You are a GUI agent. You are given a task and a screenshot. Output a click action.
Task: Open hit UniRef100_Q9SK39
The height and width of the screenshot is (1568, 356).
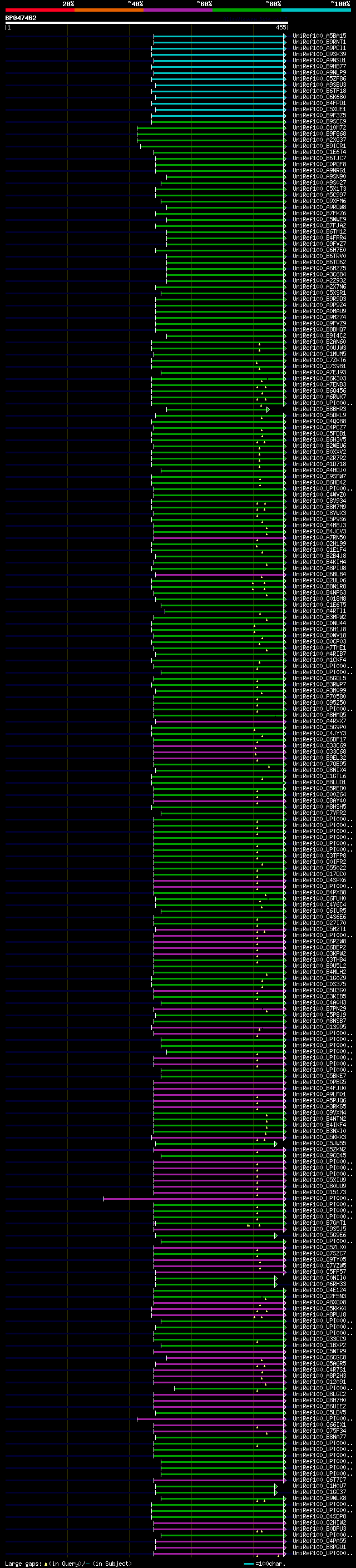(x=319, y=54)
